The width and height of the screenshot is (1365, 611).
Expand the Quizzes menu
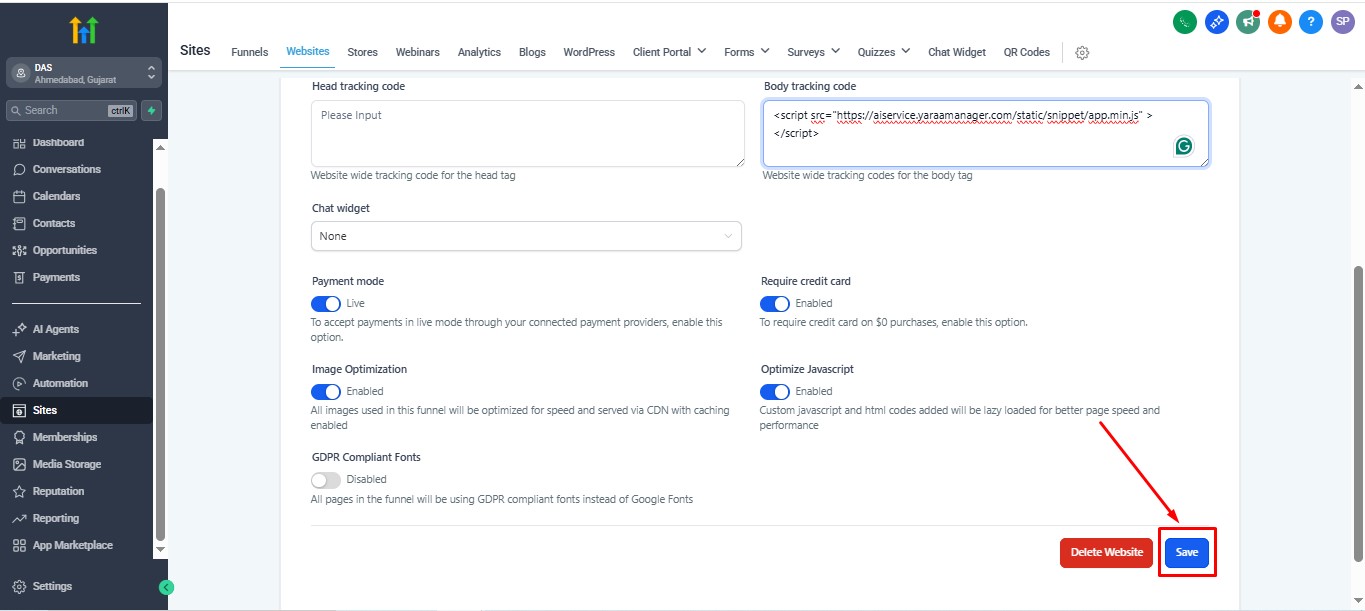tap(884, 52)
